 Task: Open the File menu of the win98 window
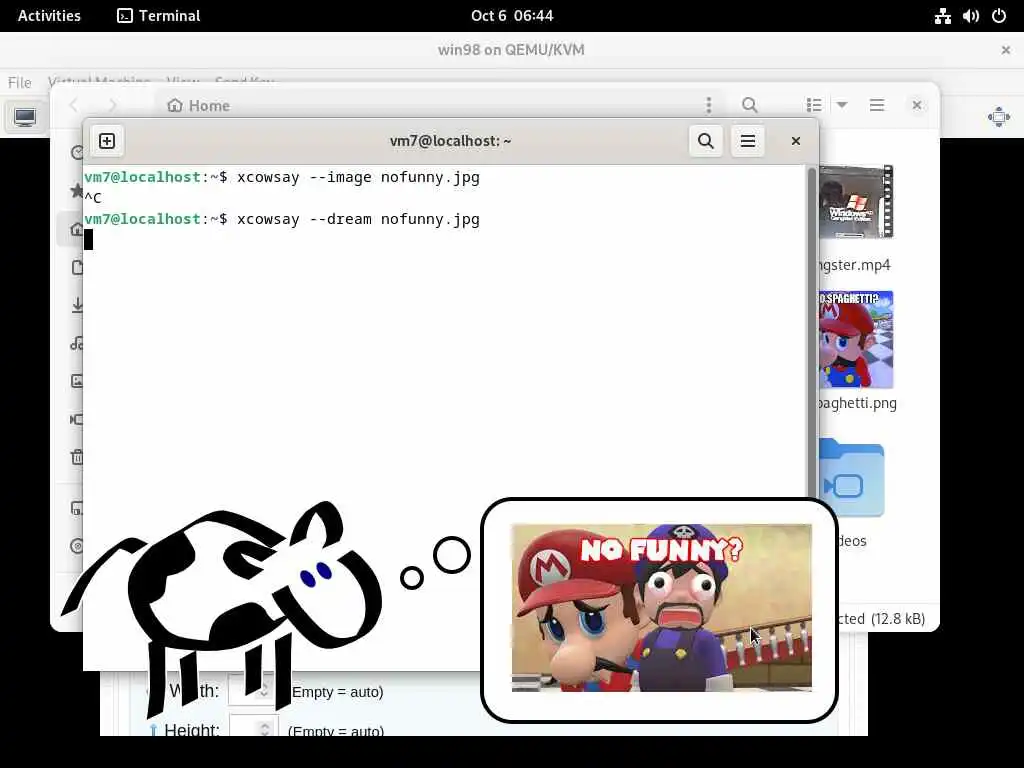click(20, 82)
